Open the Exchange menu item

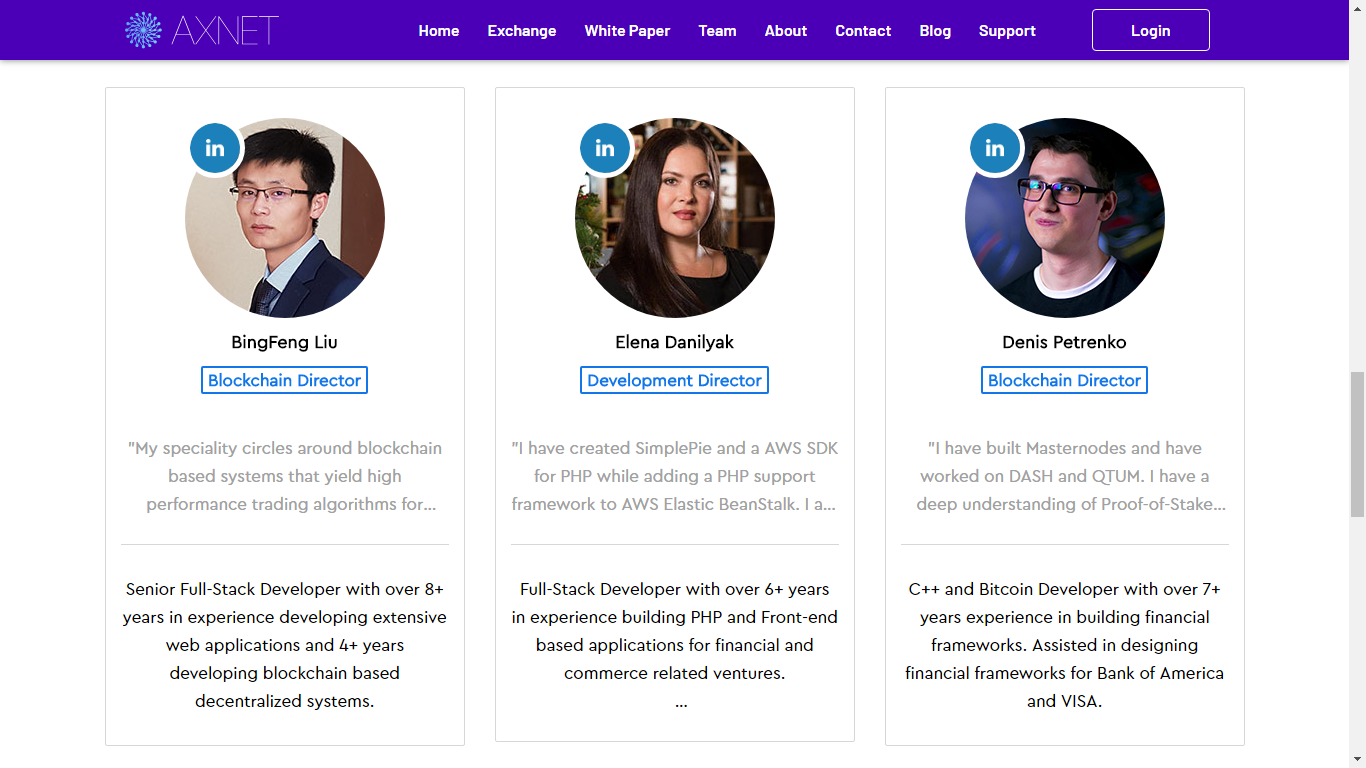coord(522,31)
